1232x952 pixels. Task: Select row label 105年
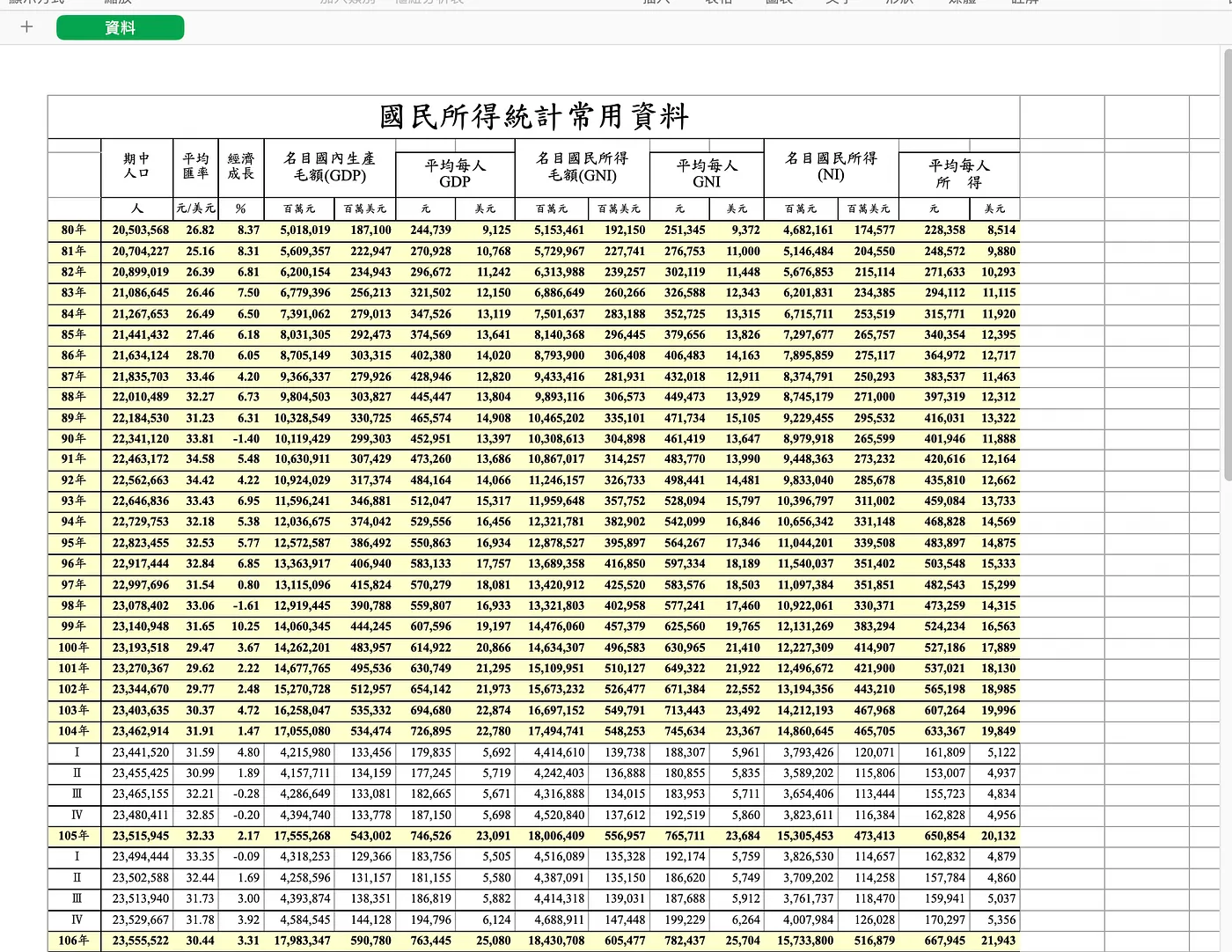74,836
